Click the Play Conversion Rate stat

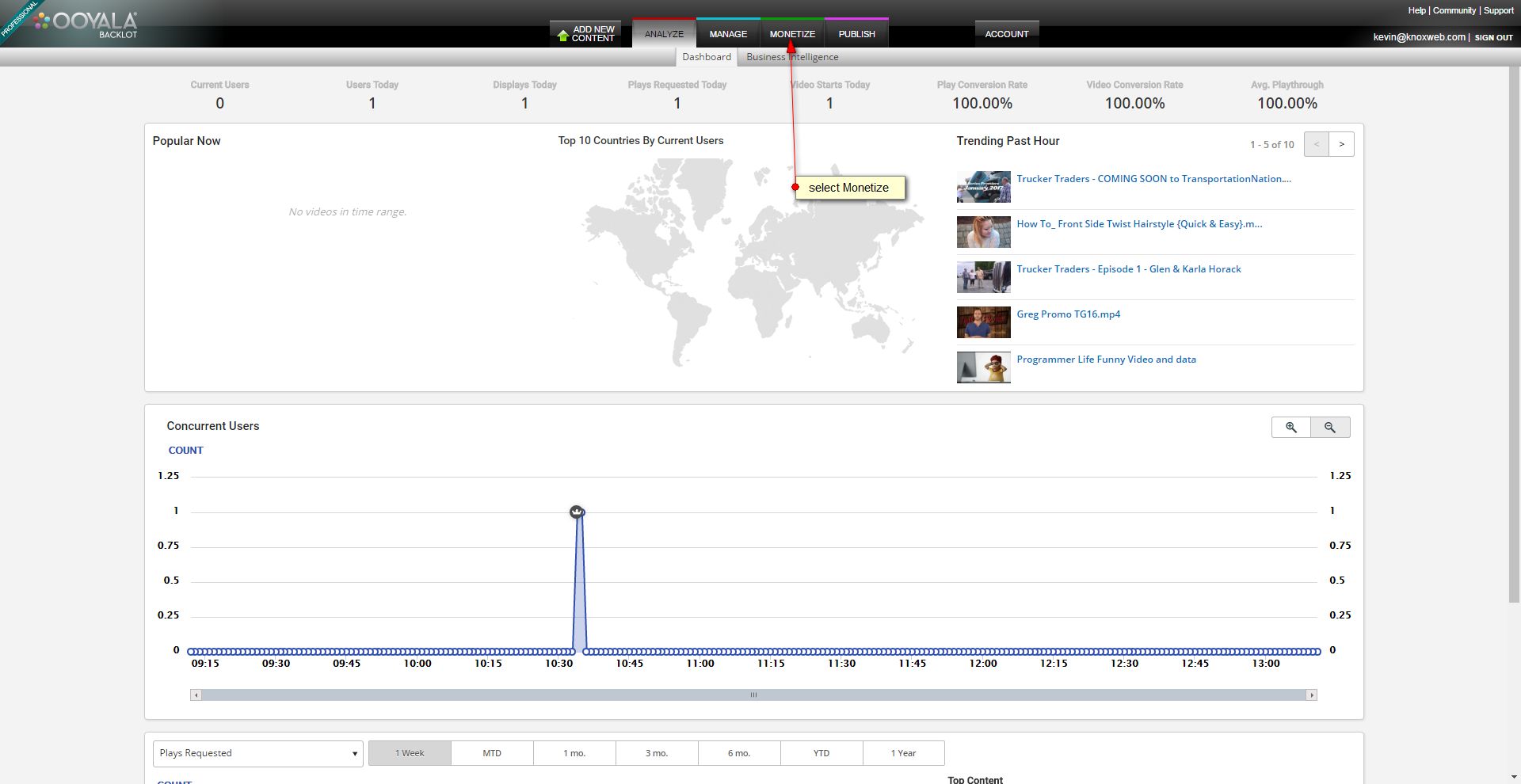pyautogui.click(x=982, y=95)
